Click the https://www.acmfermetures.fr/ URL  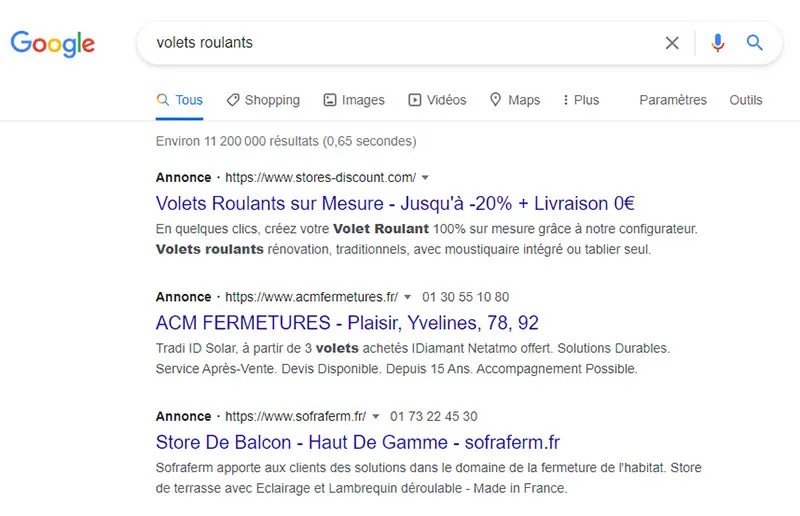pyautogui.click(x=311, y=297)
